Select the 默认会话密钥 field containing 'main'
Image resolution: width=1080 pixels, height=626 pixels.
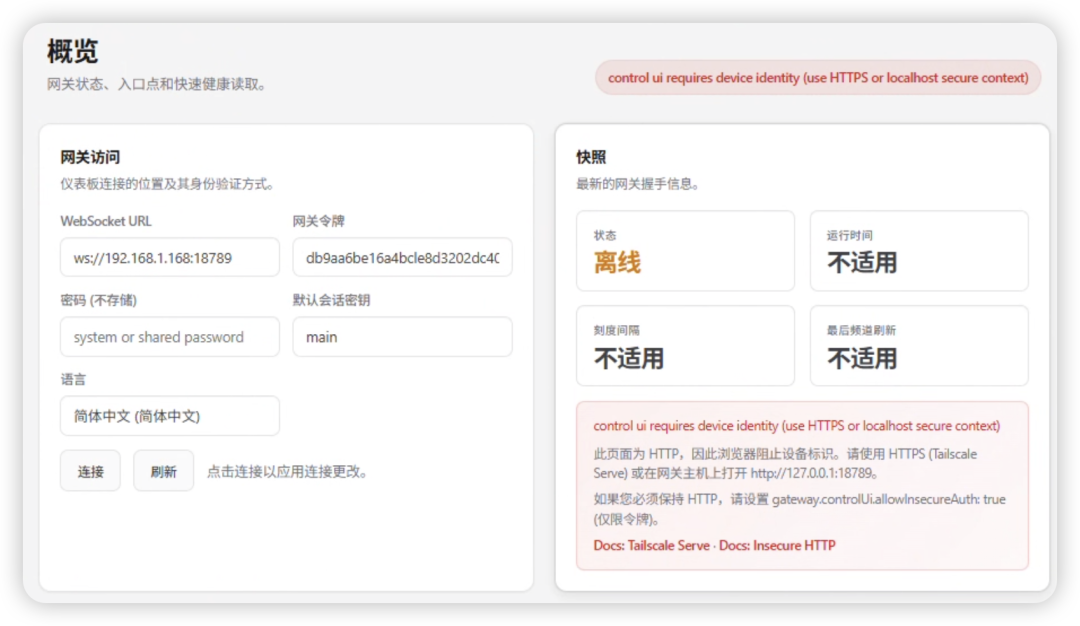pos(401,337)
